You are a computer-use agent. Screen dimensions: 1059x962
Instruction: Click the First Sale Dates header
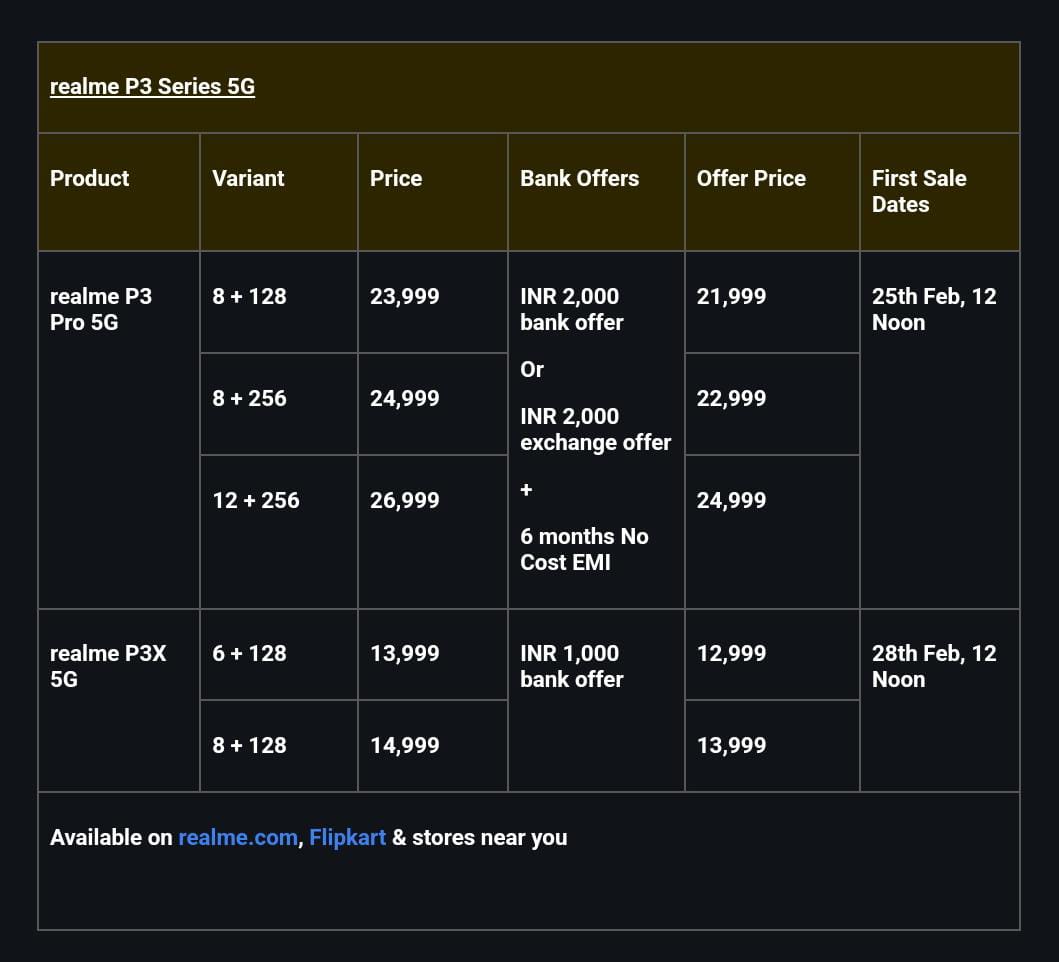tap(918, 191)
